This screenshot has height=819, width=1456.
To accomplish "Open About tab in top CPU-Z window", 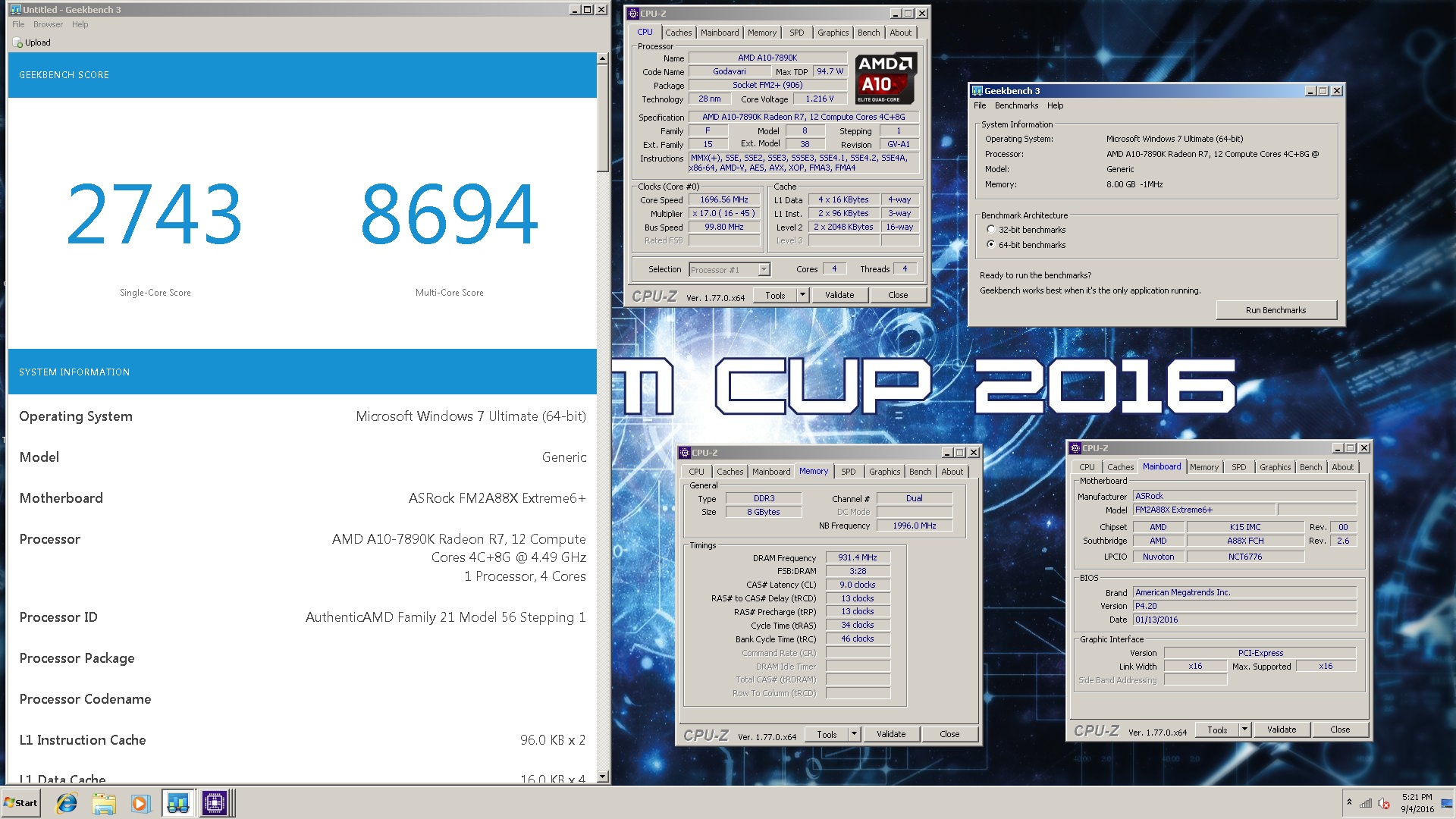I will [x=901, y=33].
